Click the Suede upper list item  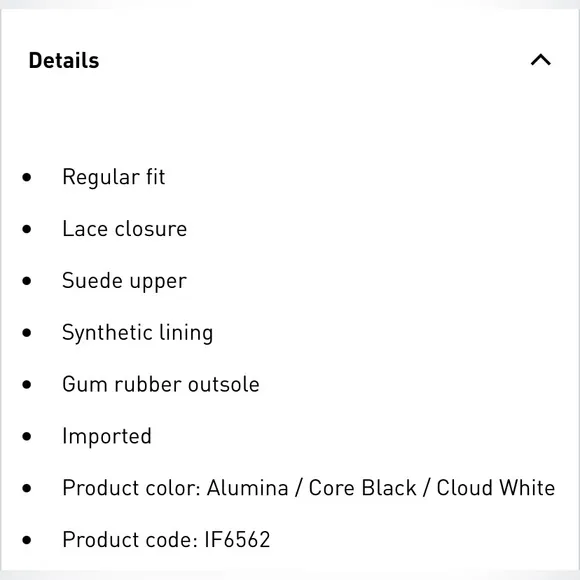click(x=125, y=281)
